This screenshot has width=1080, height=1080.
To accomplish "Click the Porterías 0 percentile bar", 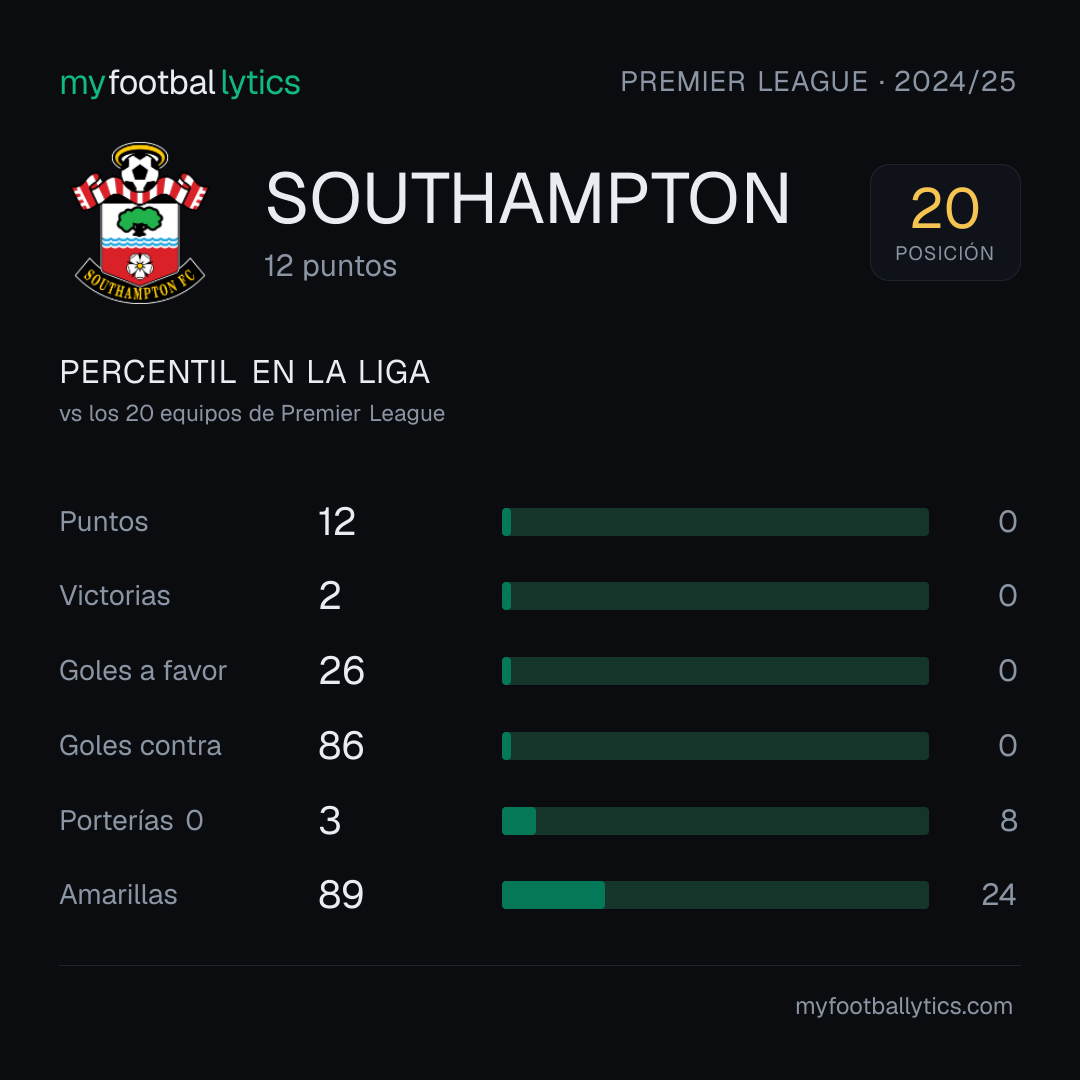I will point(715,821).
